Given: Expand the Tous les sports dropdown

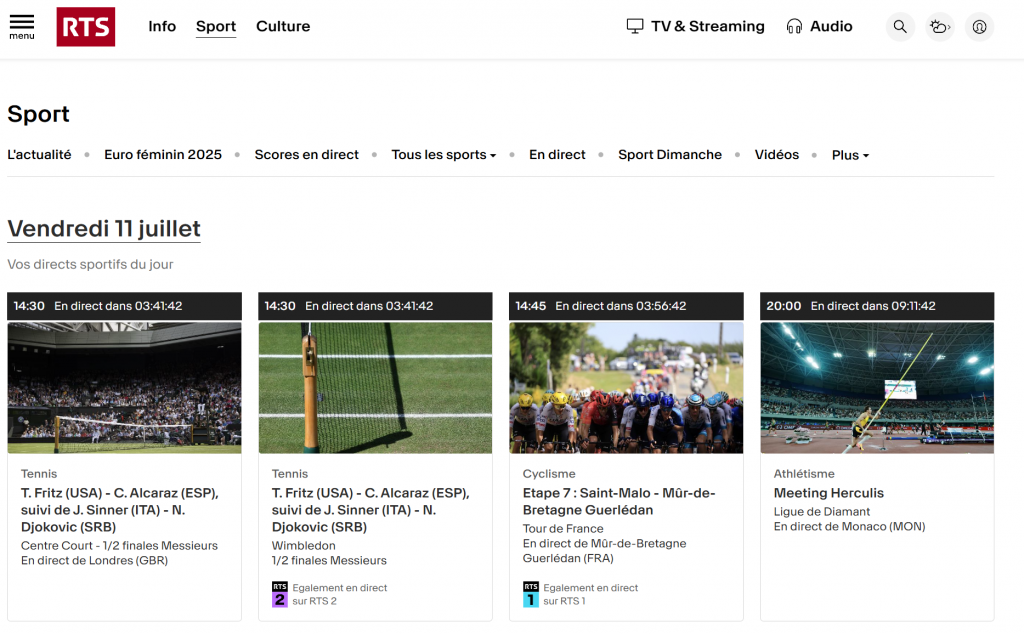Looking at the screenshot, I should [443, 155].
